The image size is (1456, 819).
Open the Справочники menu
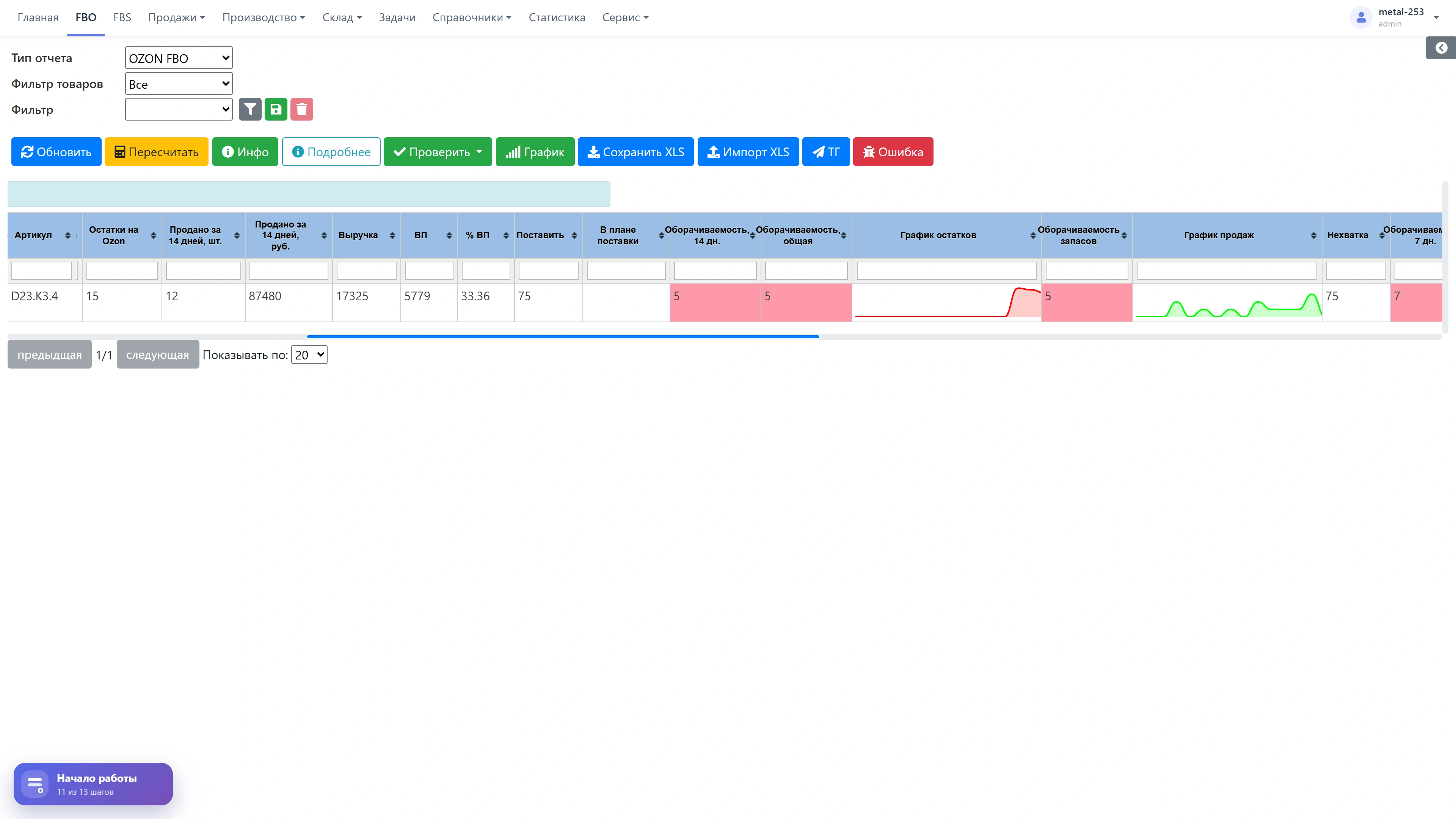(x=472, y=17)
